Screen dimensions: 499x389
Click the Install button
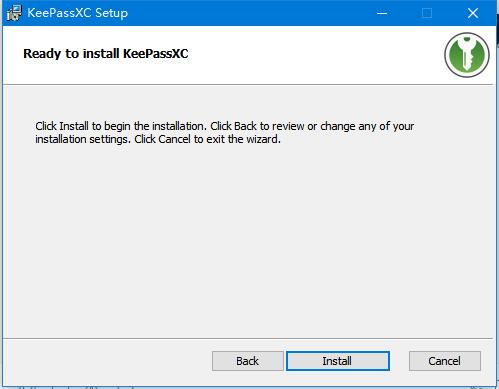click(338, 361)
